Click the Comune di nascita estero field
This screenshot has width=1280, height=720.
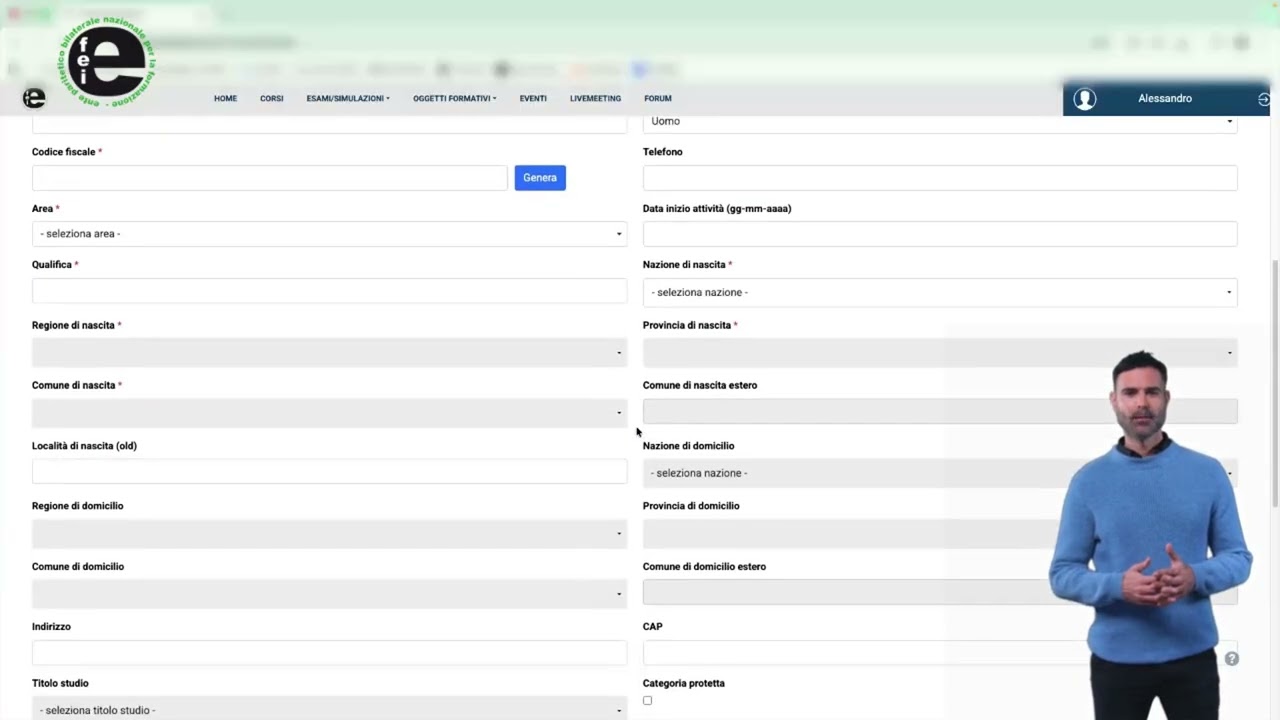tap(940, 411)
